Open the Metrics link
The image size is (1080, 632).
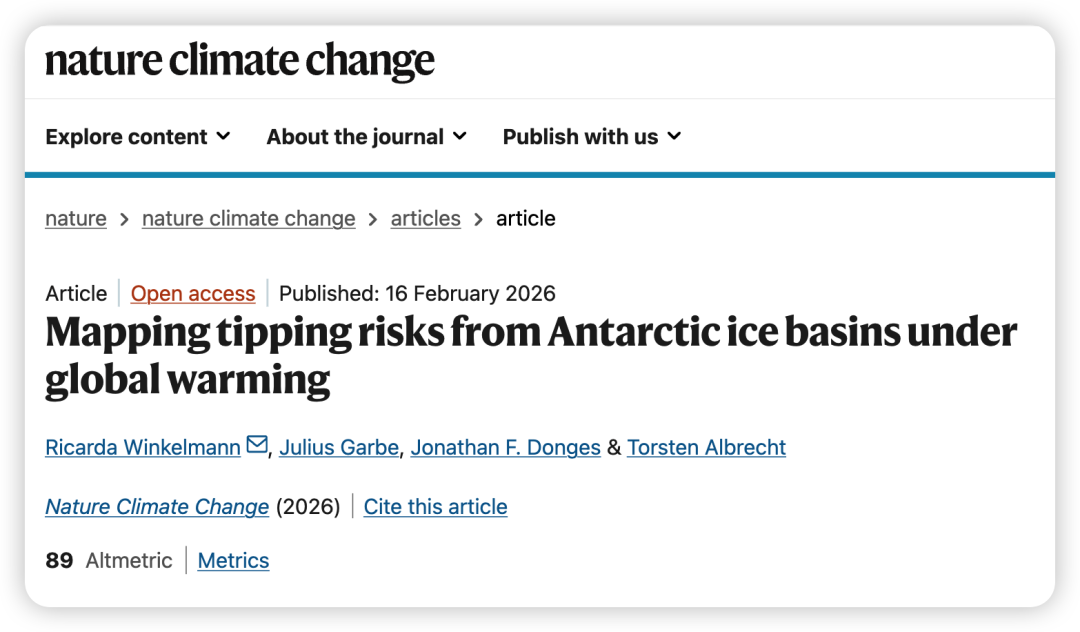233,561
